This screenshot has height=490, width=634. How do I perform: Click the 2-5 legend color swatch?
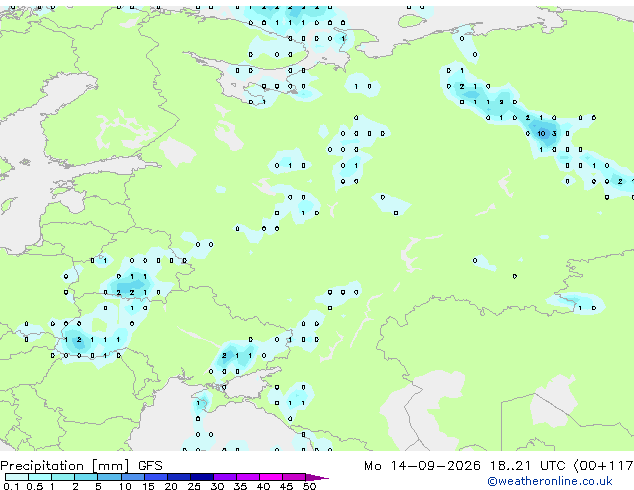(87, 477)
